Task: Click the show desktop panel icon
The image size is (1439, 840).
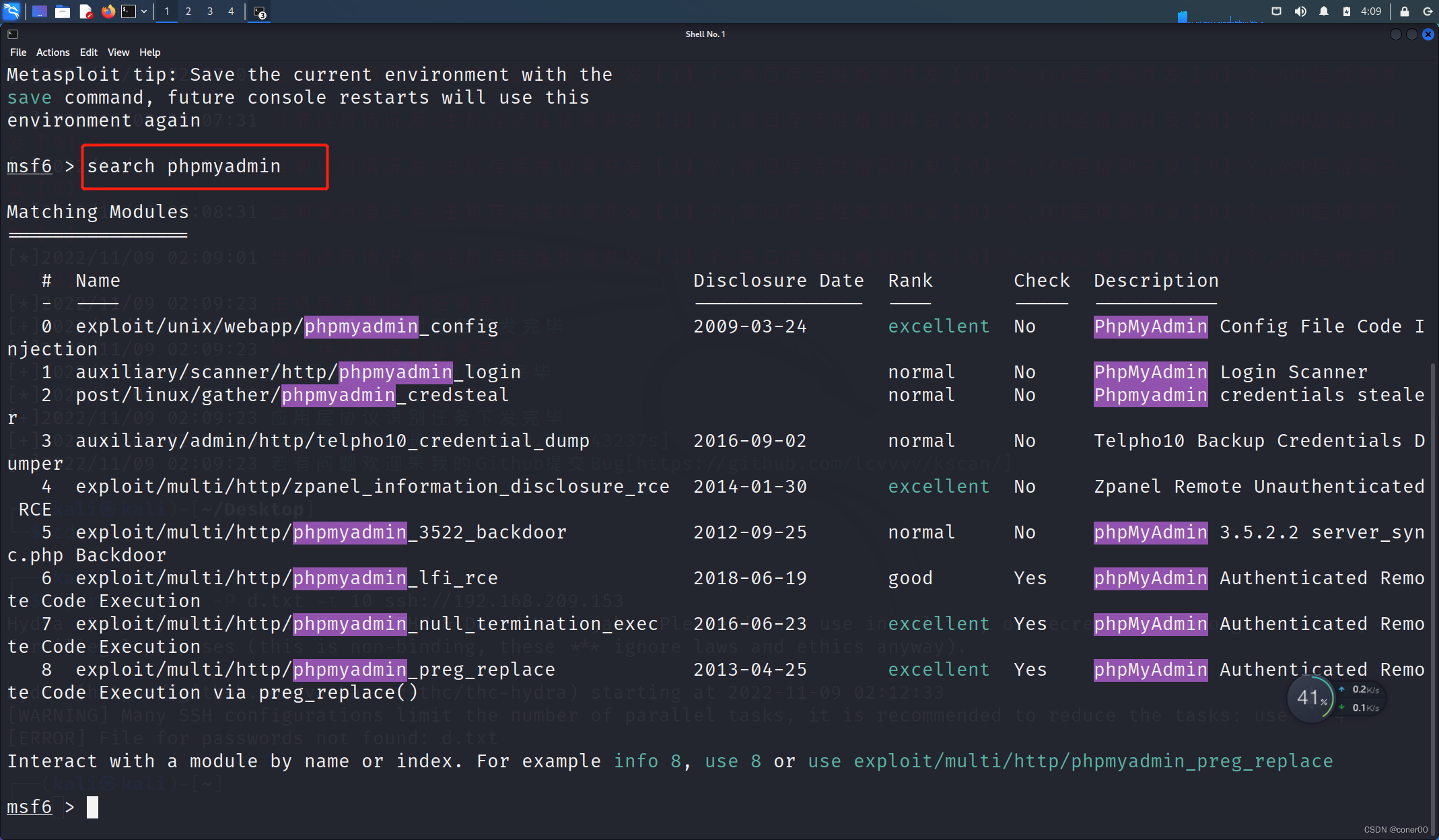Action: tap(39, 11)
